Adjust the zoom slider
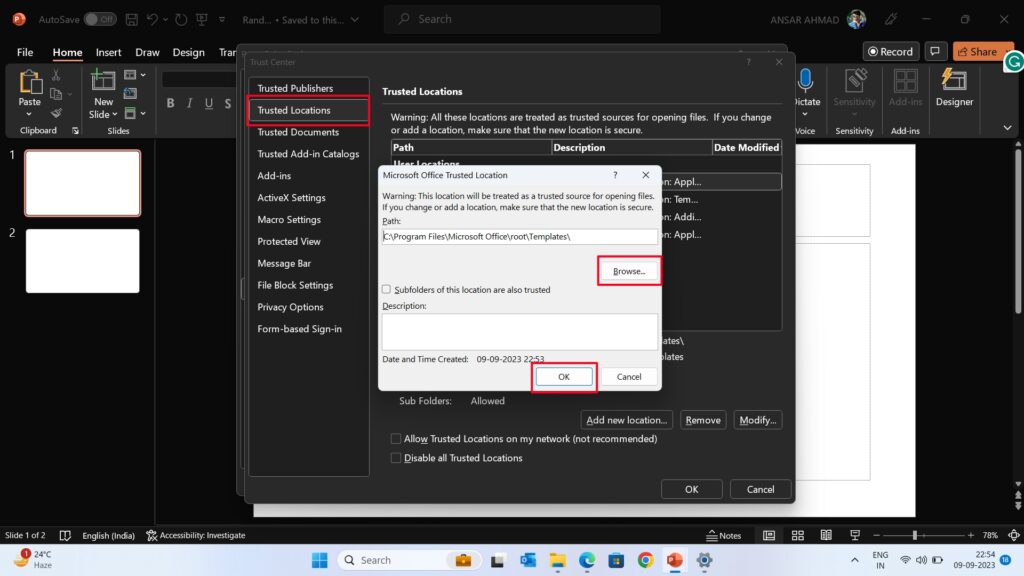1024x576 pixels. pos(915,536)
